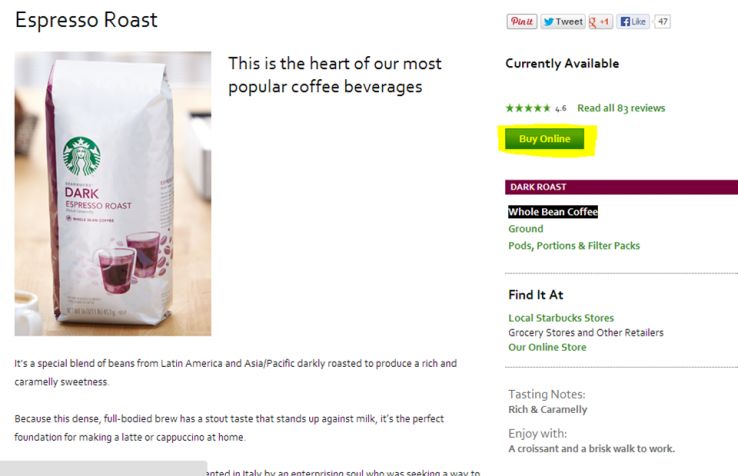Open the Read all 83 reviews link
The width and height of the screenshot is (738, 476).
(x=620, y=108)
